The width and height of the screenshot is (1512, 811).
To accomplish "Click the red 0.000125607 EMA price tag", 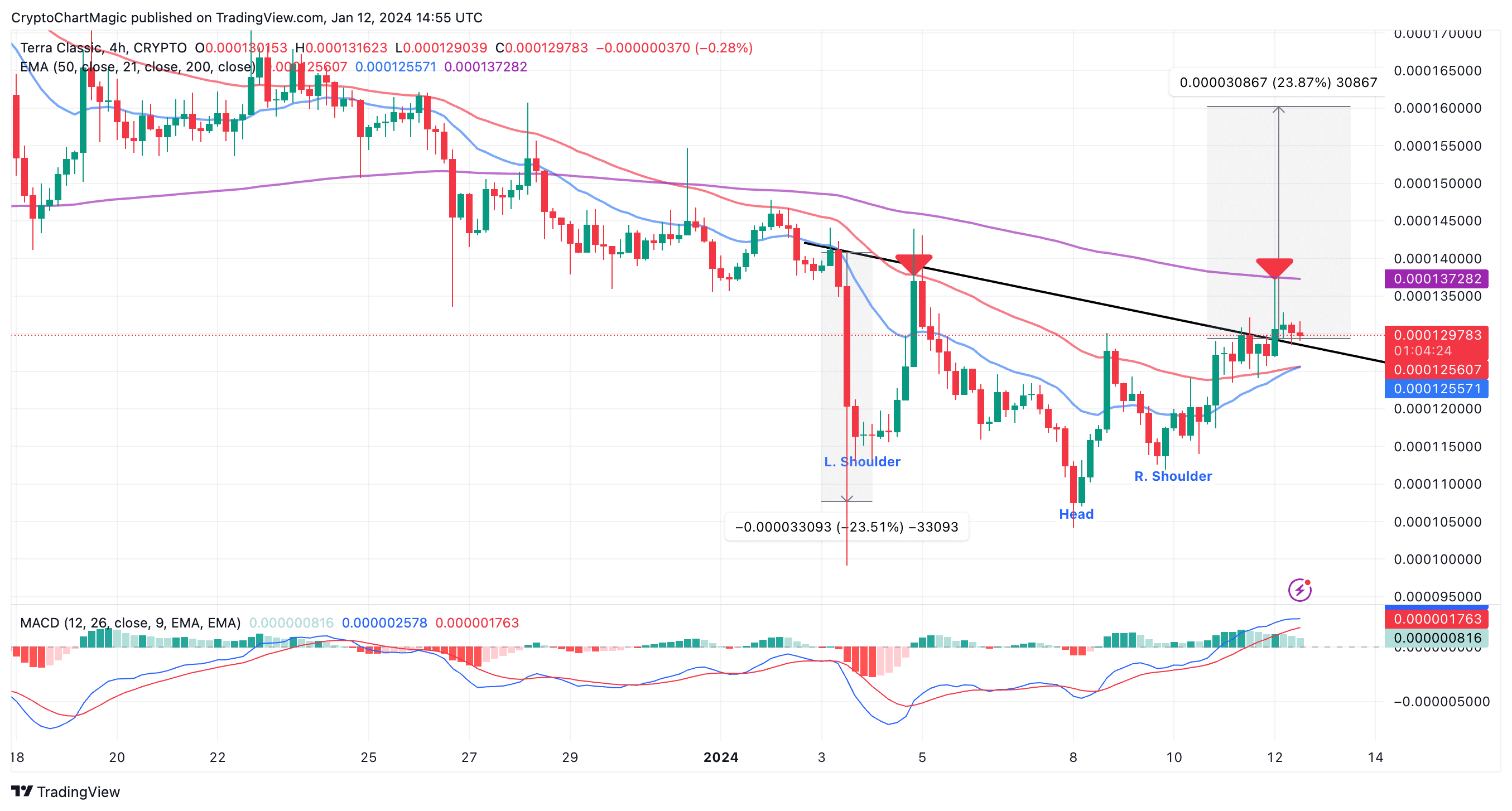I will (1436, 370).
